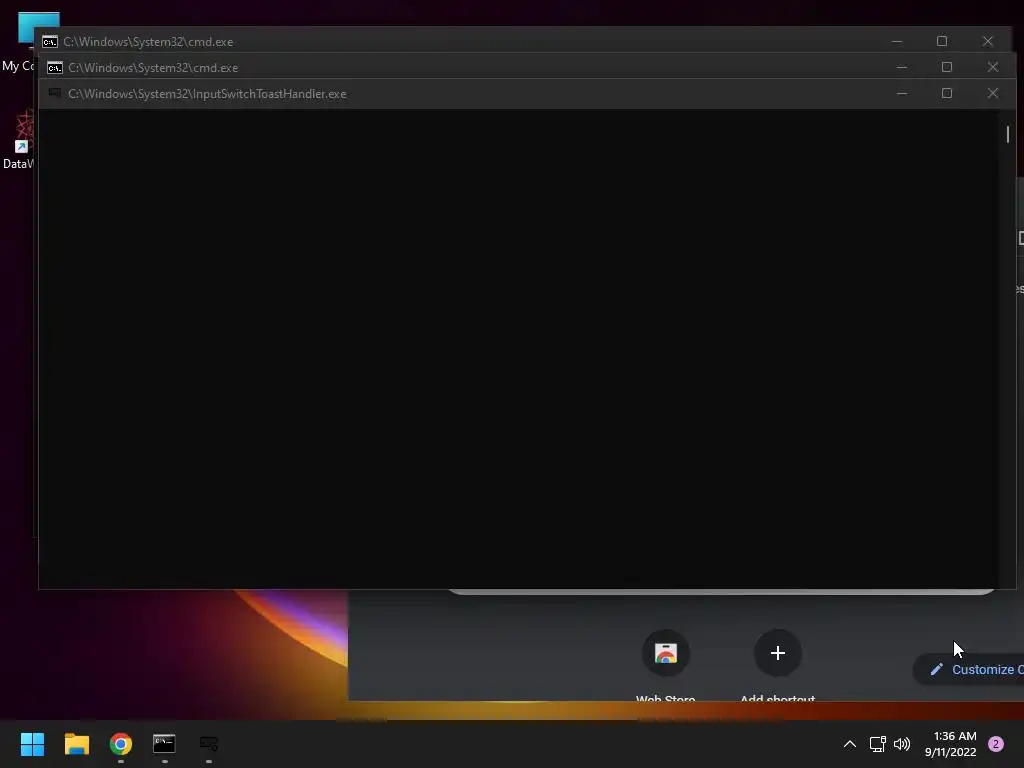Maximize the topmost cmd.exe window

[x=942, y=41]
